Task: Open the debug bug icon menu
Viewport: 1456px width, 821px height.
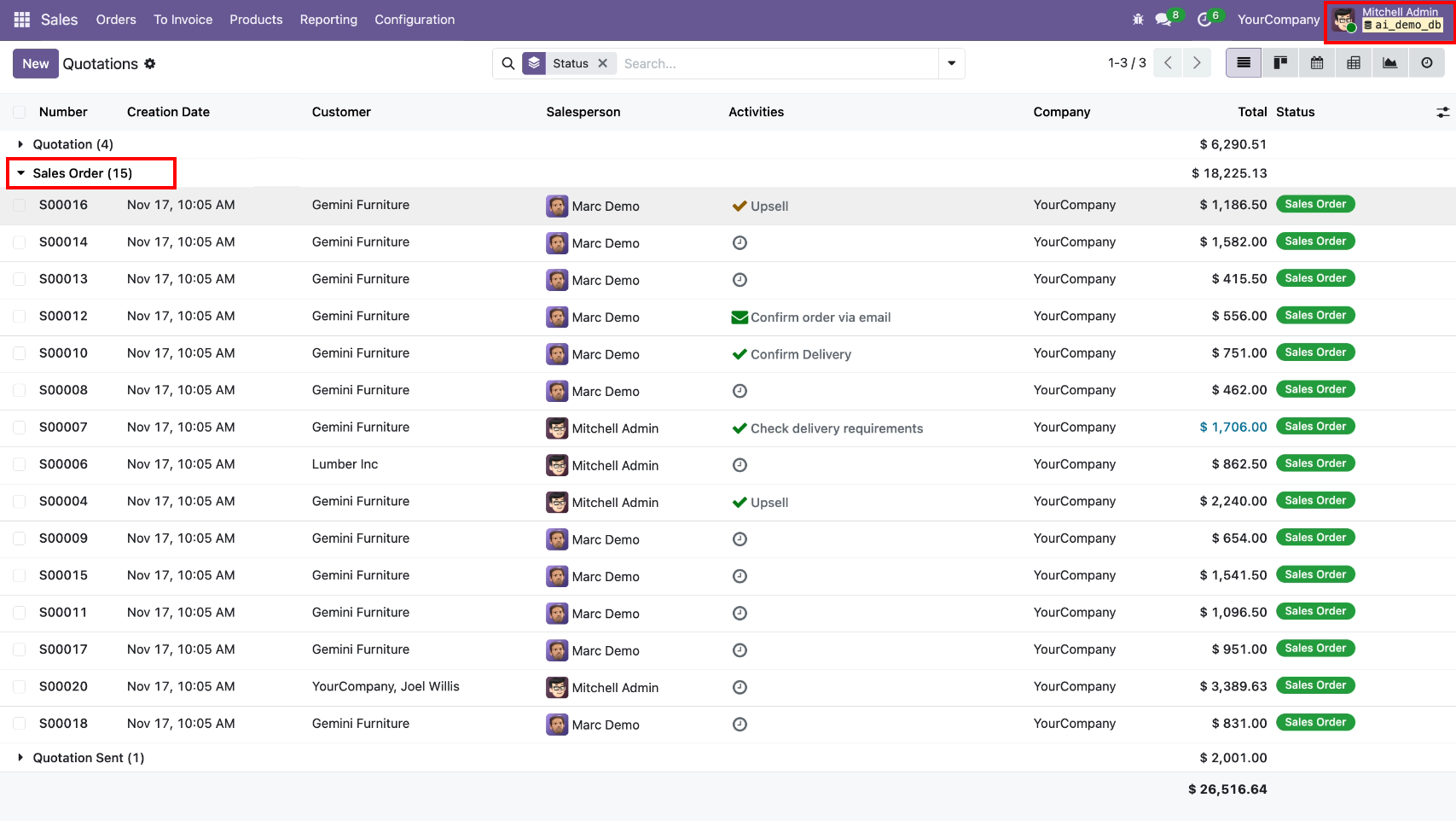Action: [1138, 20]
